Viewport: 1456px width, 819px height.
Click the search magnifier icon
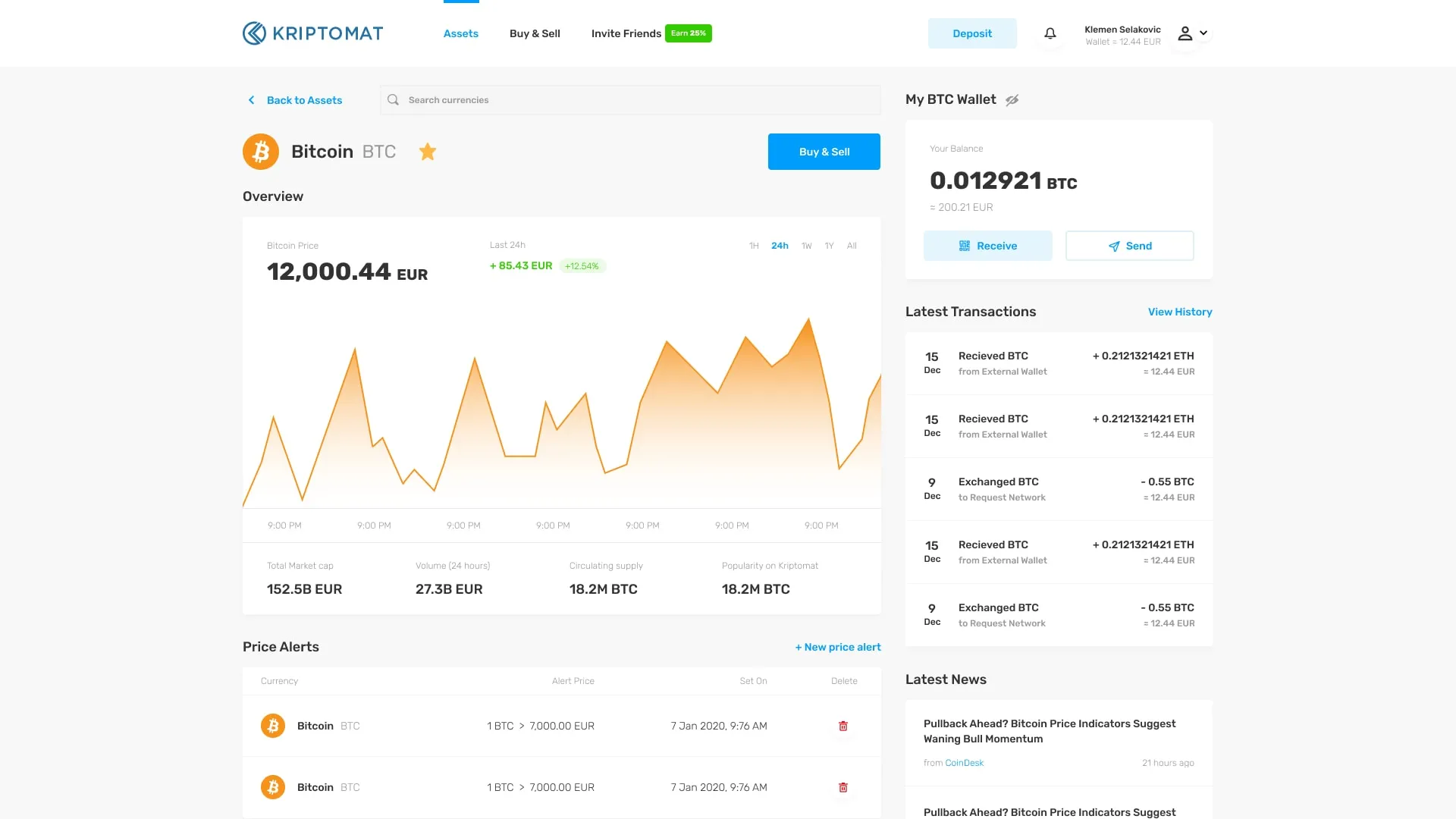tap(393, 100)
